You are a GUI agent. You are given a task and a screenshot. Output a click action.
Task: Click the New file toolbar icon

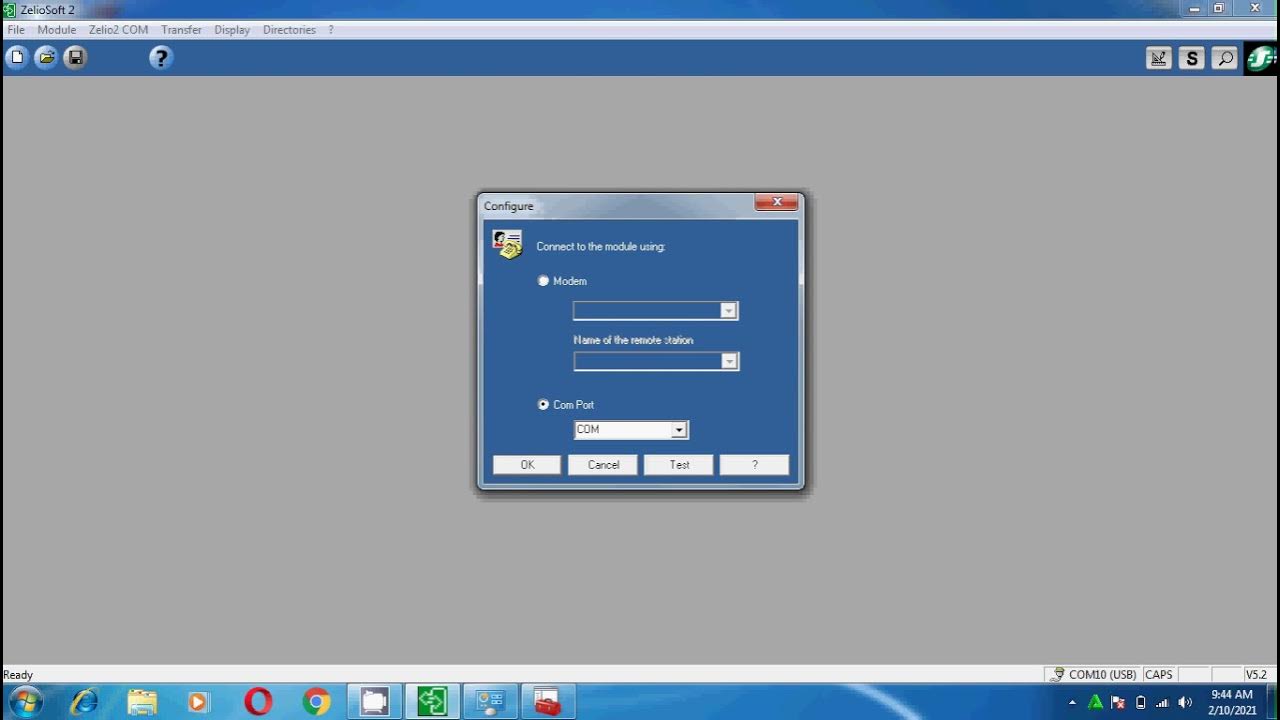point(17,58)
